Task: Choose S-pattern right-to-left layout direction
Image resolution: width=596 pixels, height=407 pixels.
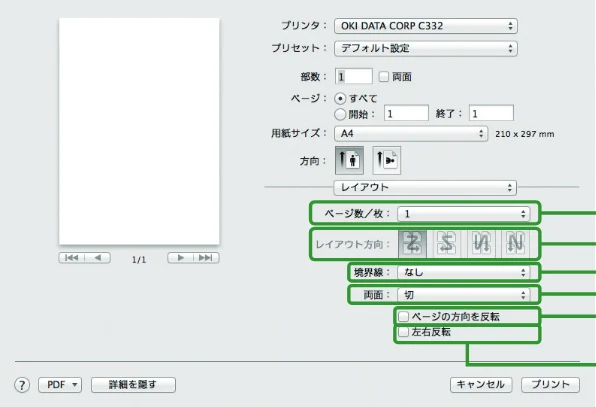Action: point(447,243)
